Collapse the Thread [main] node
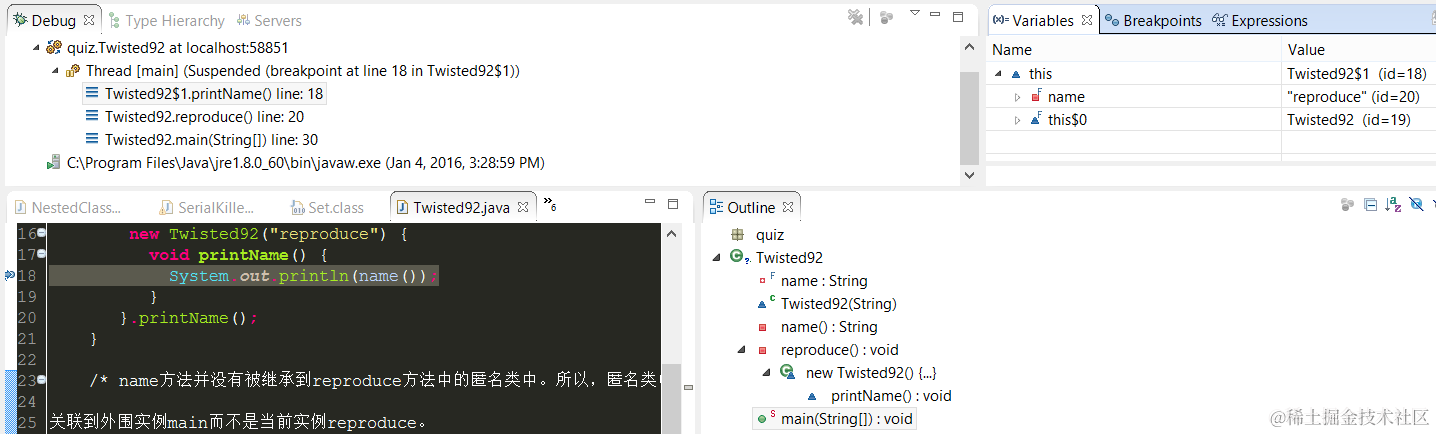1436x434 pixels. [55, 70]
